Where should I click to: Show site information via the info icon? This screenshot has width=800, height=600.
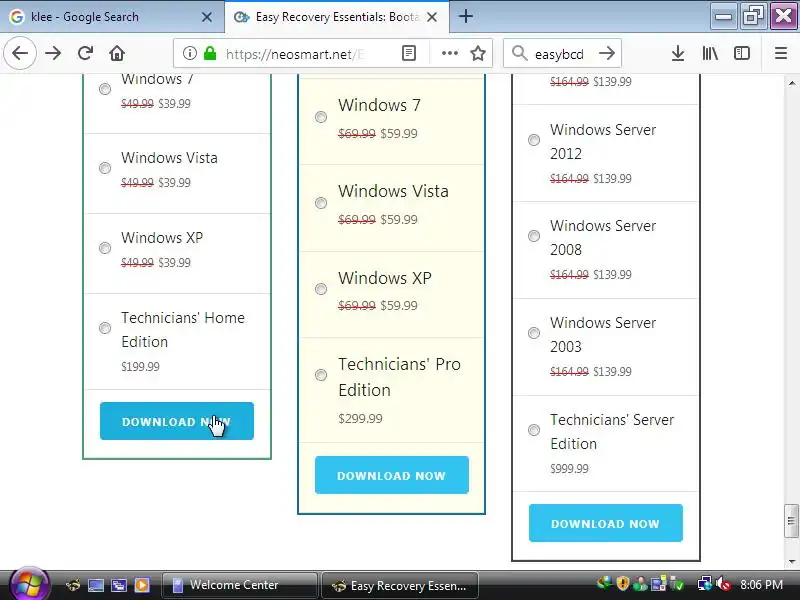pos(189,53)
